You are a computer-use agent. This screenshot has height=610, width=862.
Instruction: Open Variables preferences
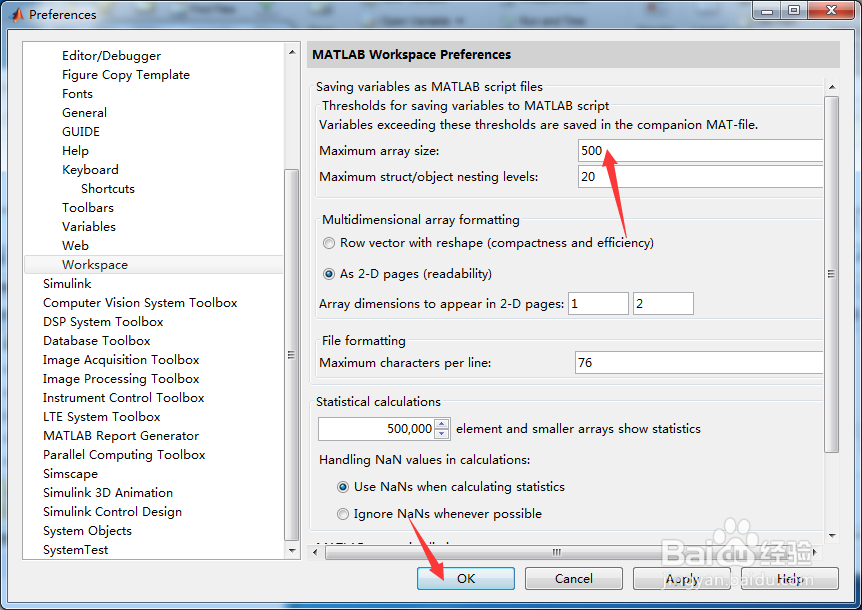[89, 227]
